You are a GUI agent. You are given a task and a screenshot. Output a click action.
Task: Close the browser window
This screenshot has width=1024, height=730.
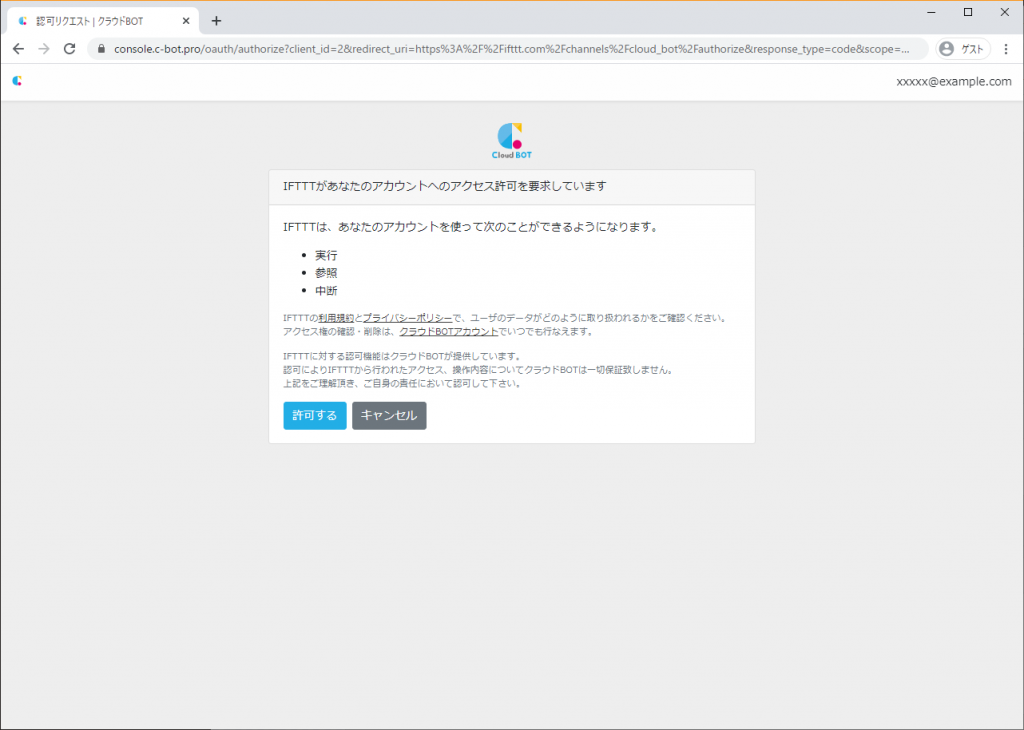1004,12
